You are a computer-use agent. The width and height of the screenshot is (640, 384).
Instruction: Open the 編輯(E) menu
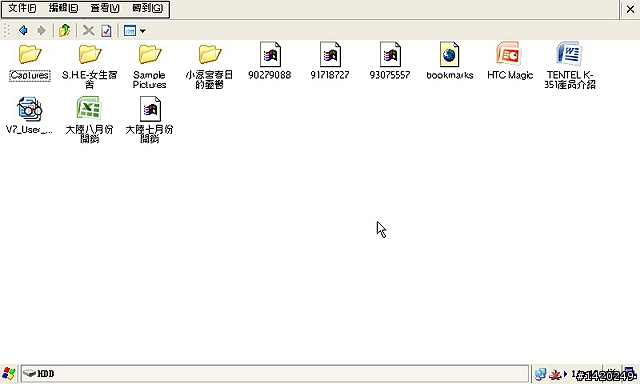(x=63, y=8)
